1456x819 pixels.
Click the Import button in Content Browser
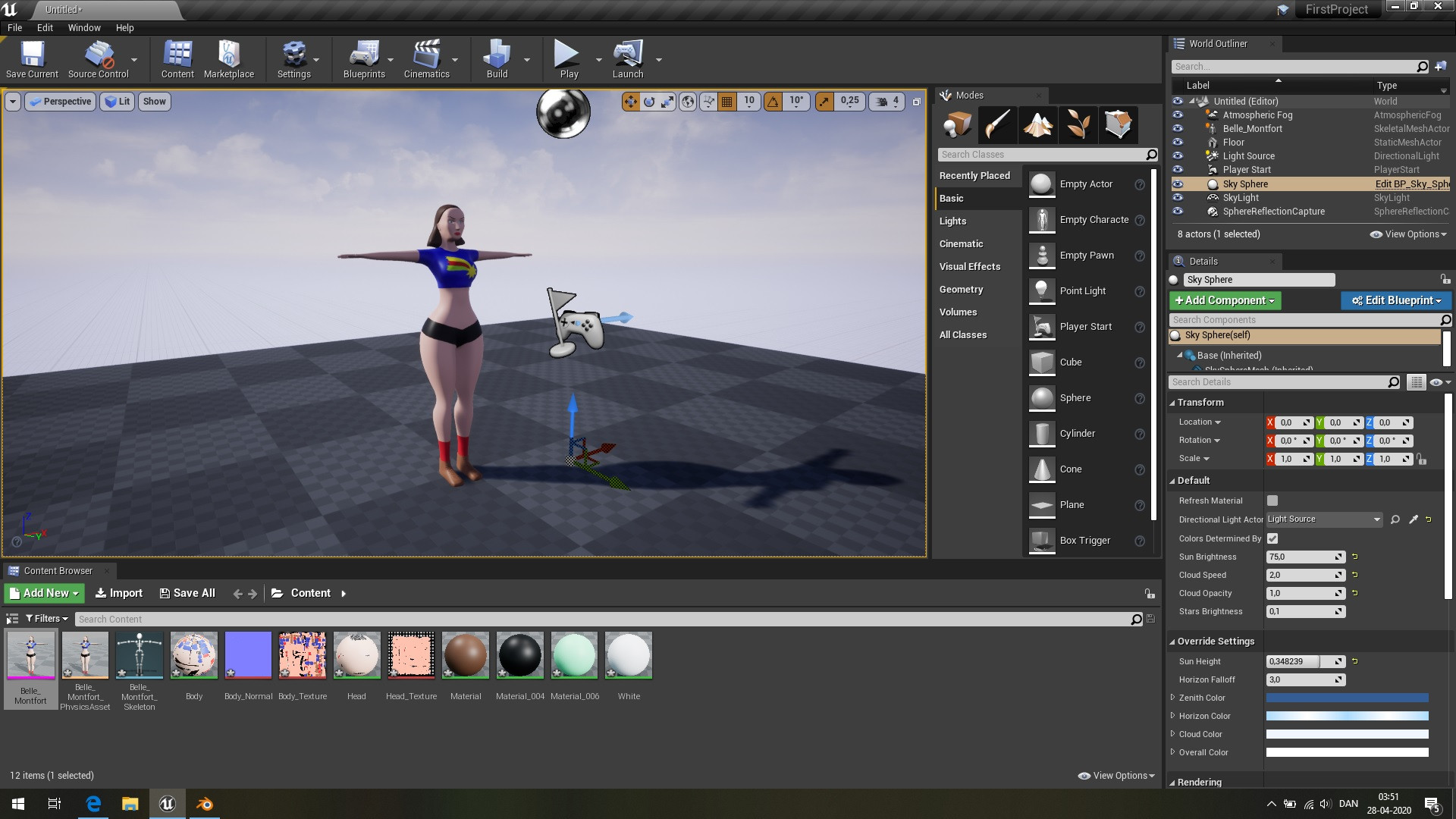coord(119,593)
